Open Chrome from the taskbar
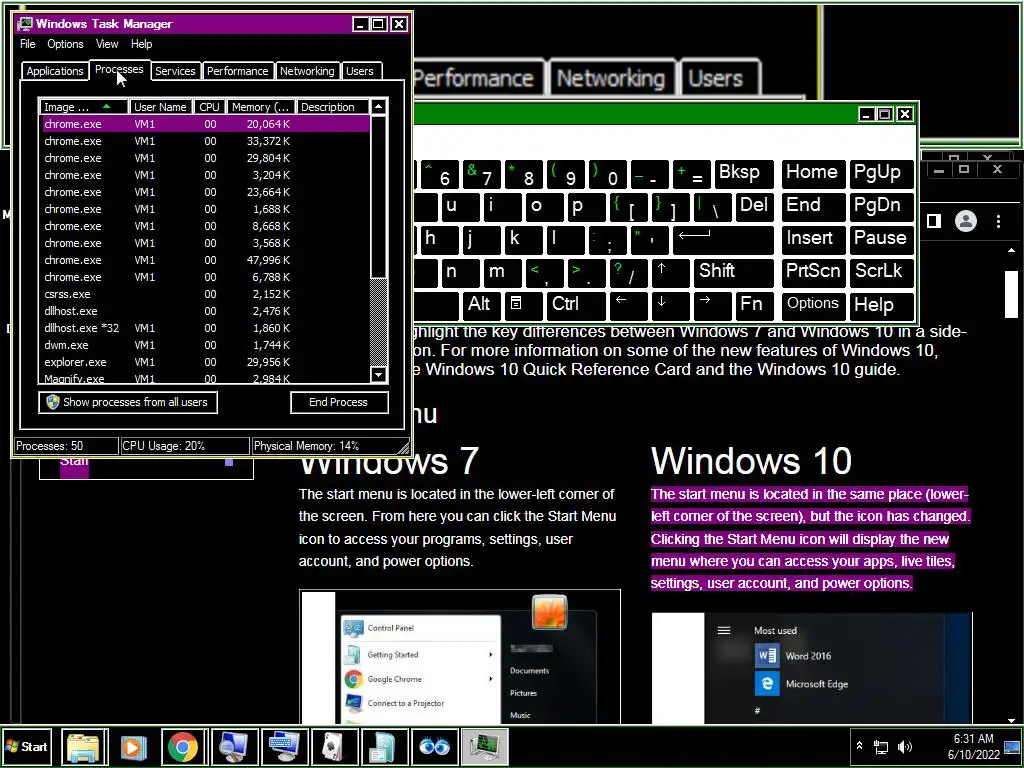 (x=183, y=747)
